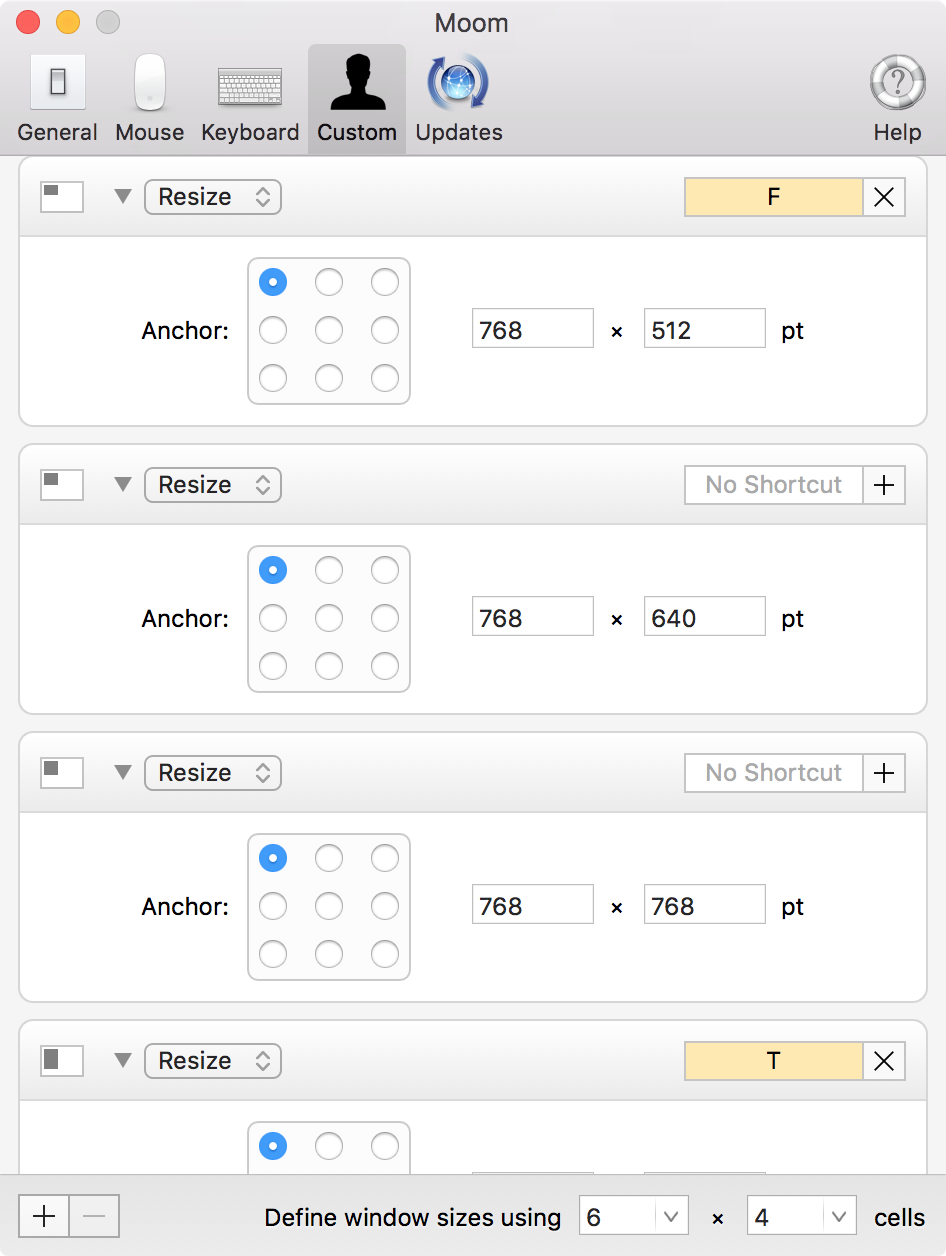Click the width field of the 768 × 512 action
This screenshot has width=946, height=1256.
pos(532,330)
